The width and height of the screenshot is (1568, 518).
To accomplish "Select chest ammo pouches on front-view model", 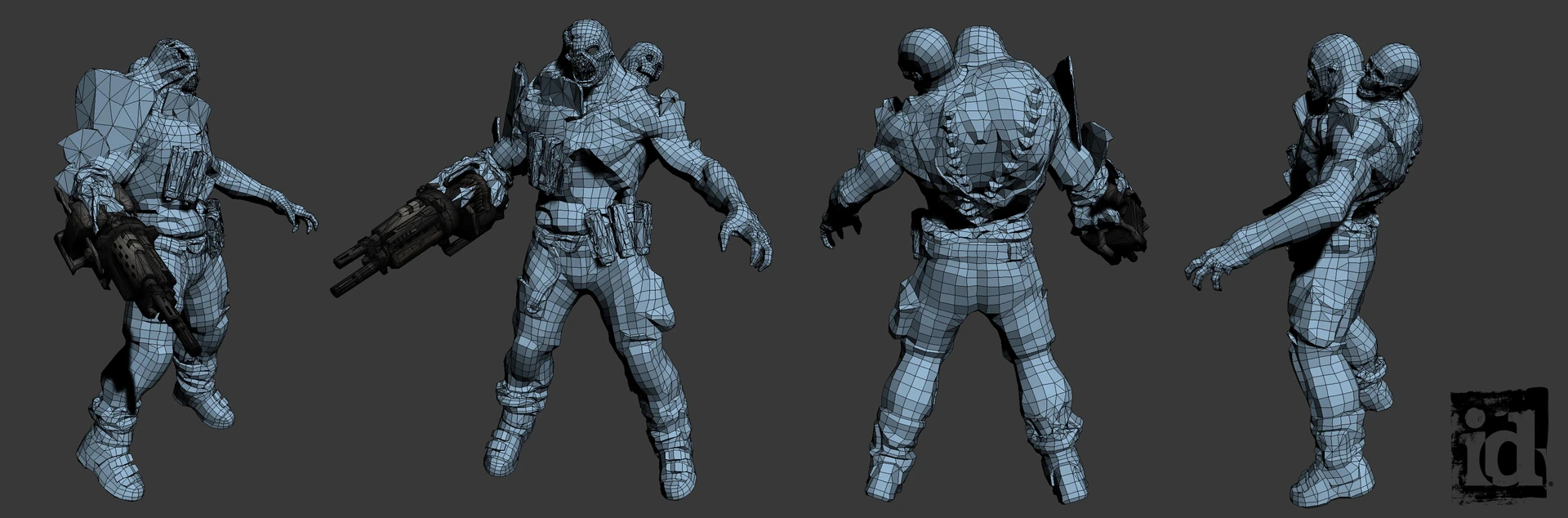I will 549,159.
